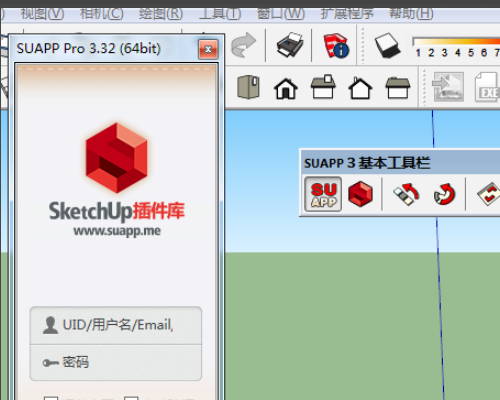500x400 pixels.
Task: Switch to Top view with the grey box icon
Action: [248, 87]
